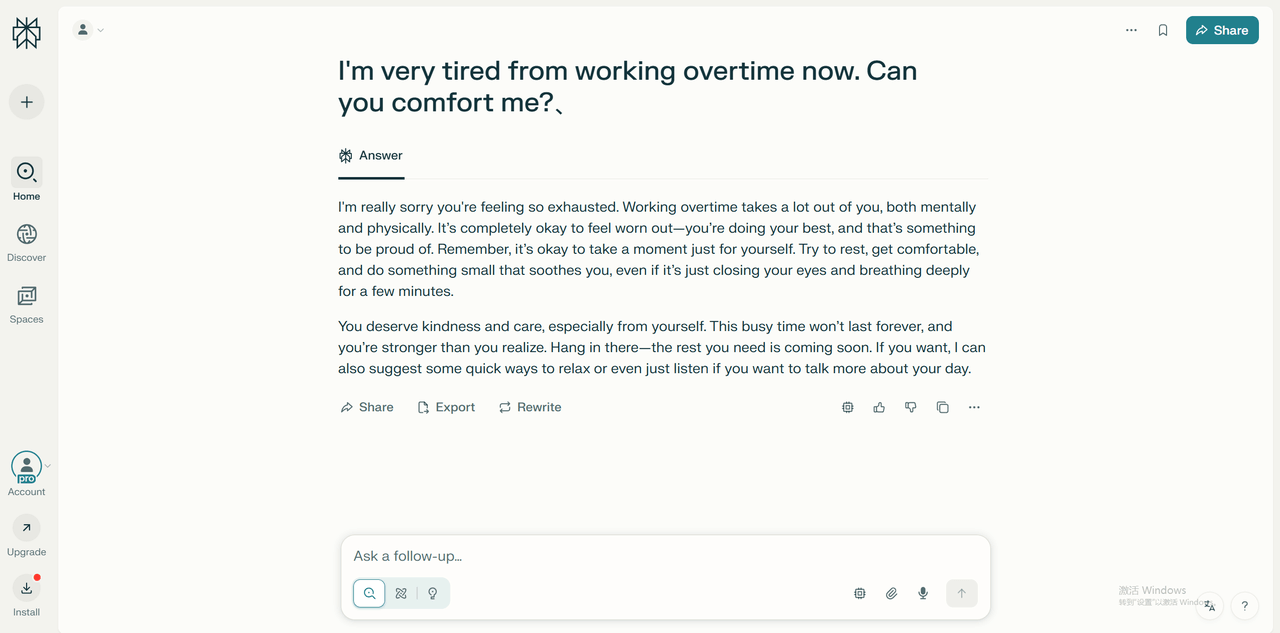Open Spaces in the sidebar
The width and height of the screenshot is (1280, 633).
[x=26, y=304]
